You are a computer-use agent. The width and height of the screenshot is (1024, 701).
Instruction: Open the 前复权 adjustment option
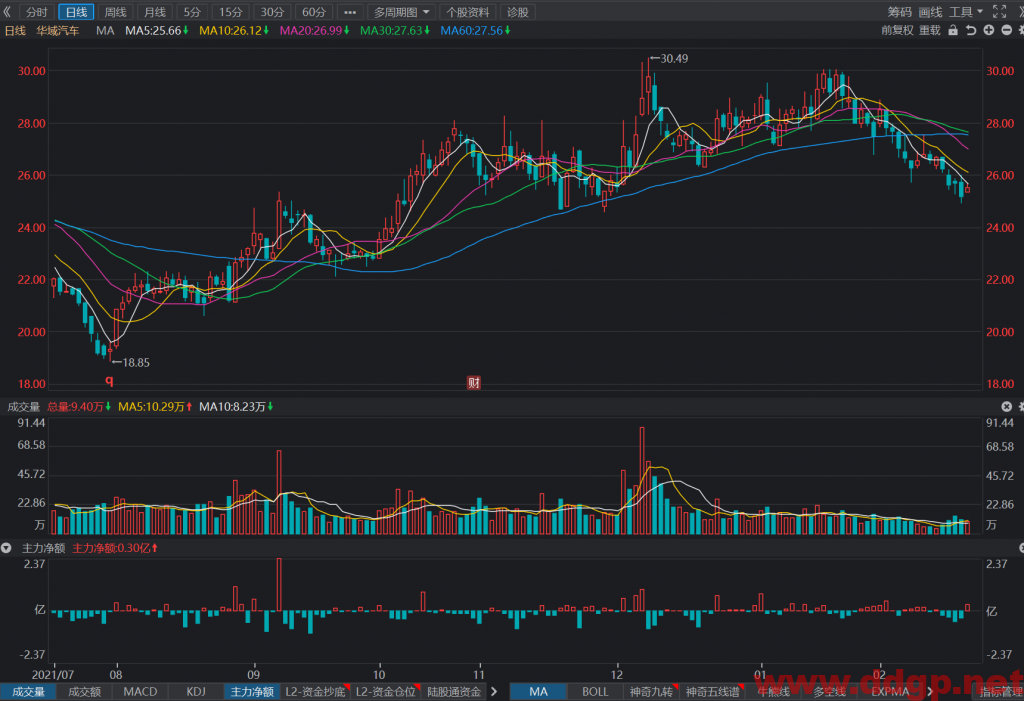897,30
